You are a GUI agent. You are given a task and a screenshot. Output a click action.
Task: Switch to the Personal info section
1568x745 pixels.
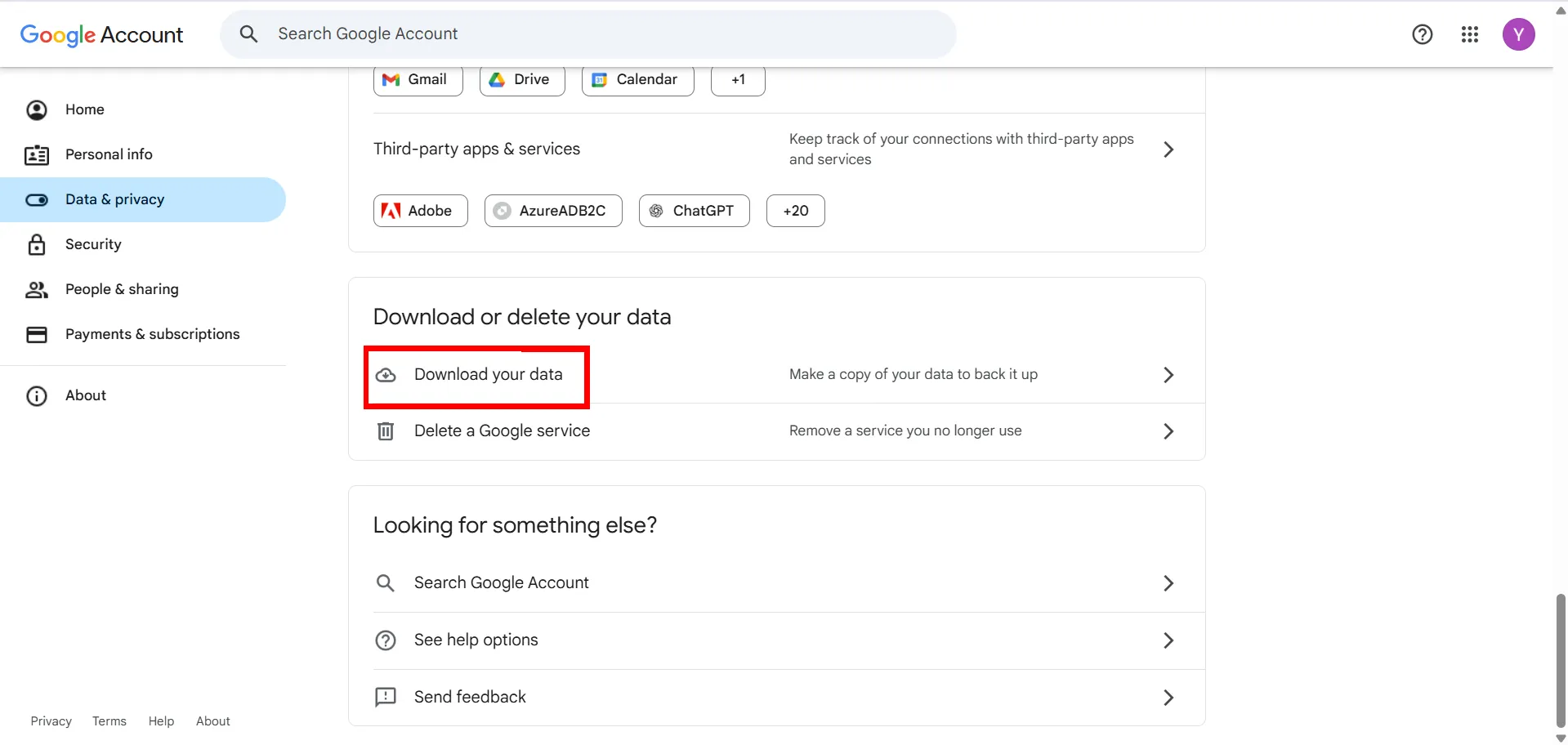[109, 154]
